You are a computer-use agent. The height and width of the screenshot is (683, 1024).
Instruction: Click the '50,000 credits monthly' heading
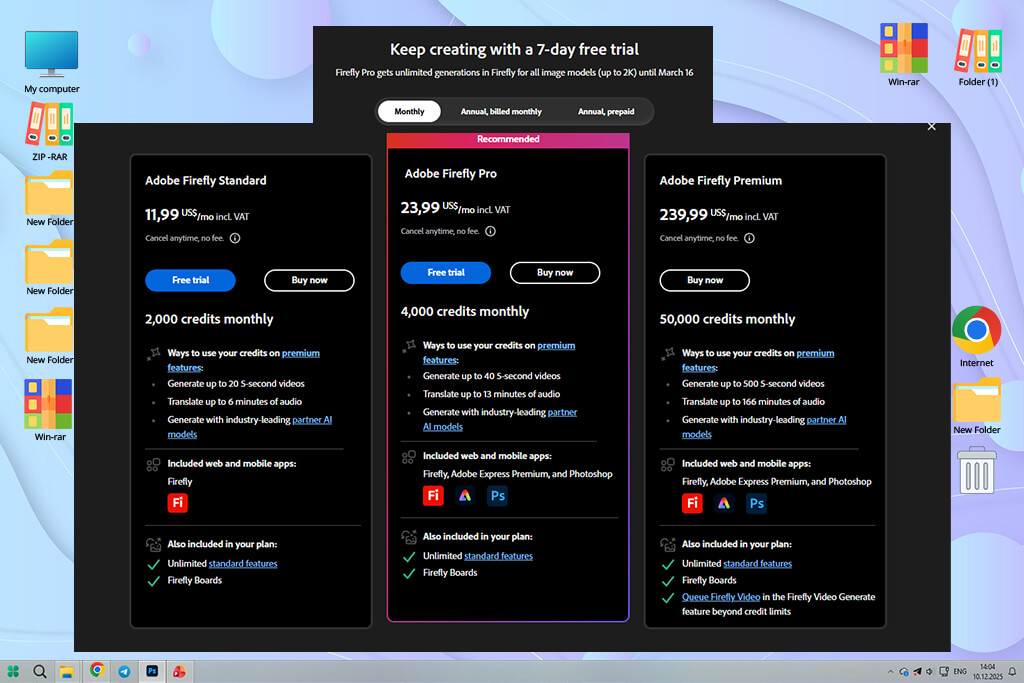click(727, 319)
